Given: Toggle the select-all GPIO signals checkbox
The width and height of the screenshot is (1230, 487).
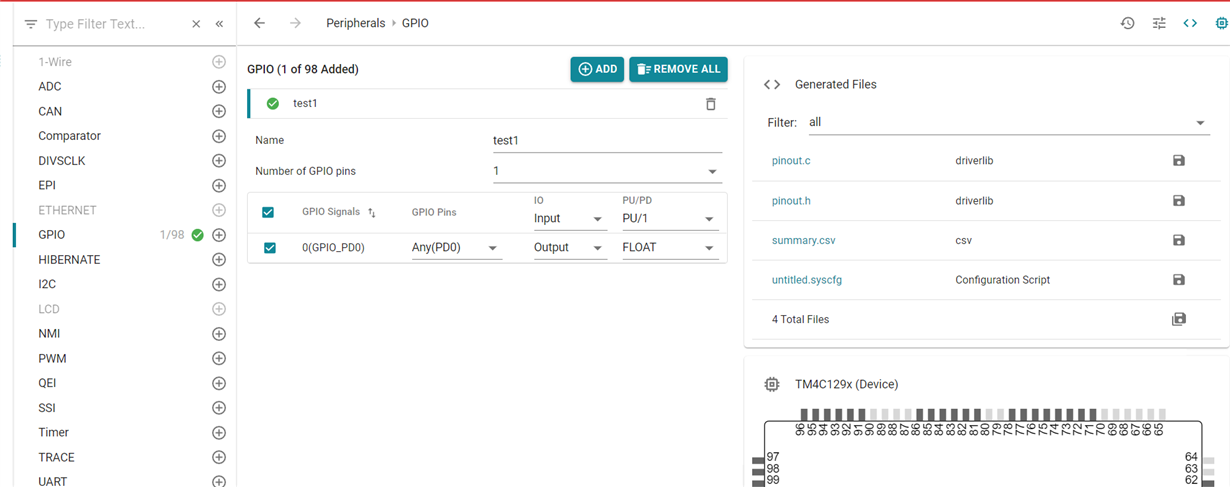Looking at the screenshot, I should pos(268,212).
